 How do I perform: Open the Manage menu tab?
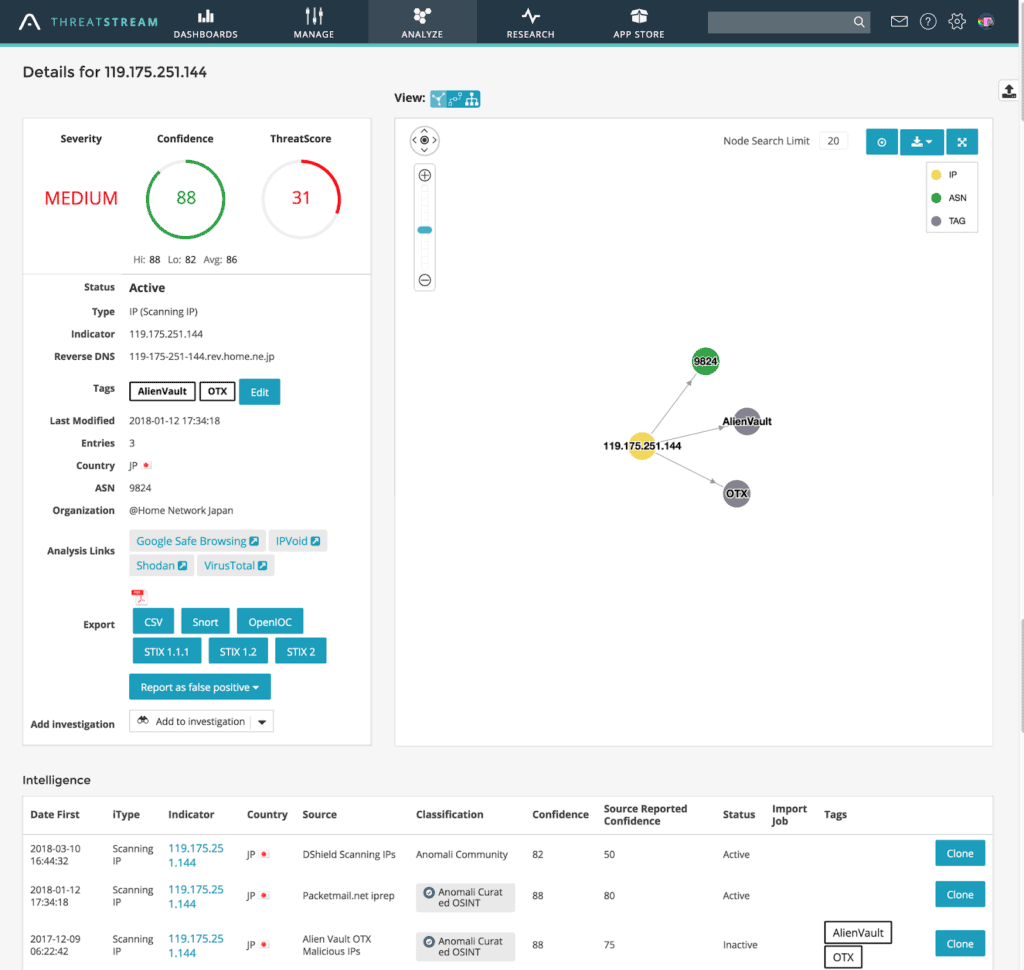313,23
